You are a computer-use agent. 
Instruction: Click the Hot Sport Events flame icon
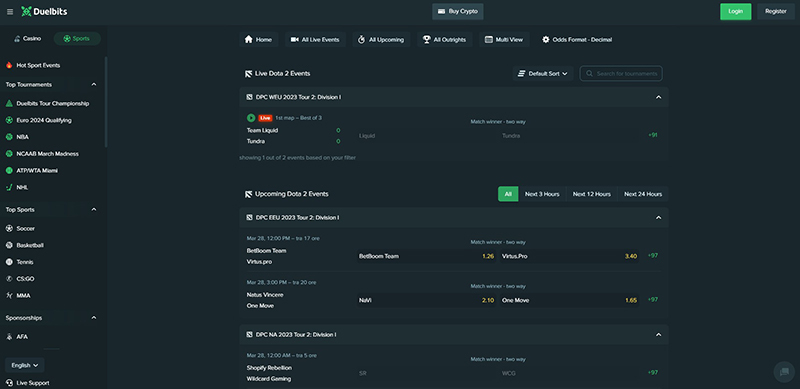pos(9,65)
